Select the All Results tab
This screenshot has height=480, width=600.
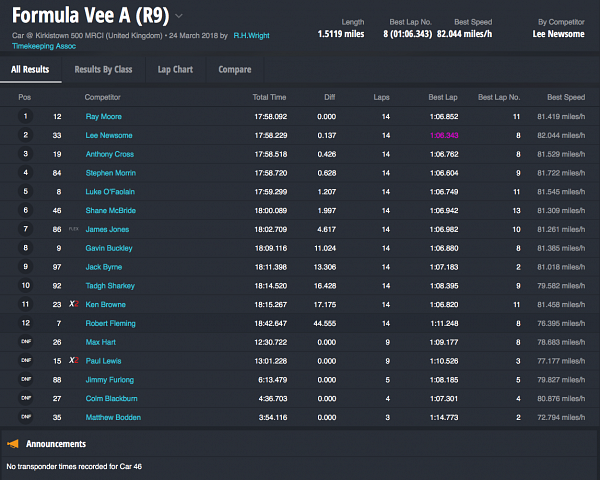point(30,70)
